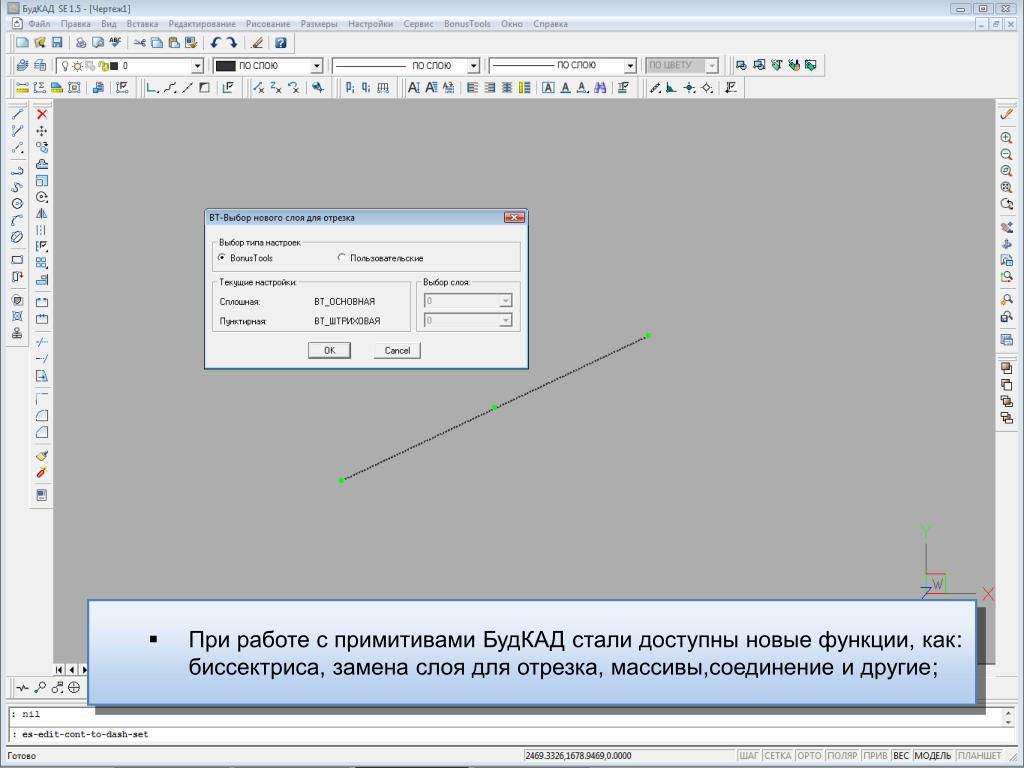Open the Вставка menu
Viewport: 1024px width, 768px height.
142,24
